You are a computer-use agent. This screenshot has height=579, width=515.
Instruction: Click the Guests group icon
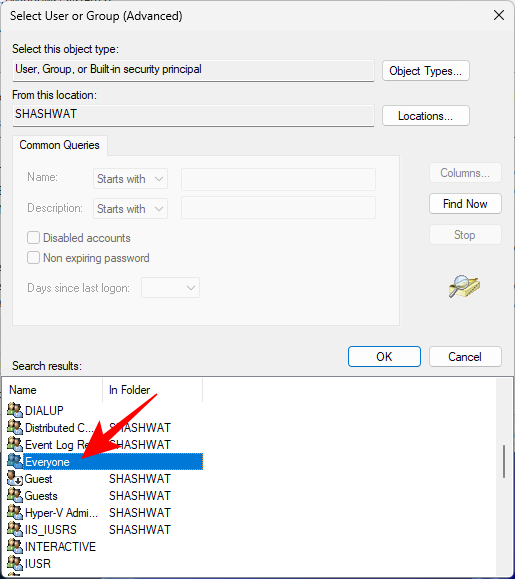15,495
